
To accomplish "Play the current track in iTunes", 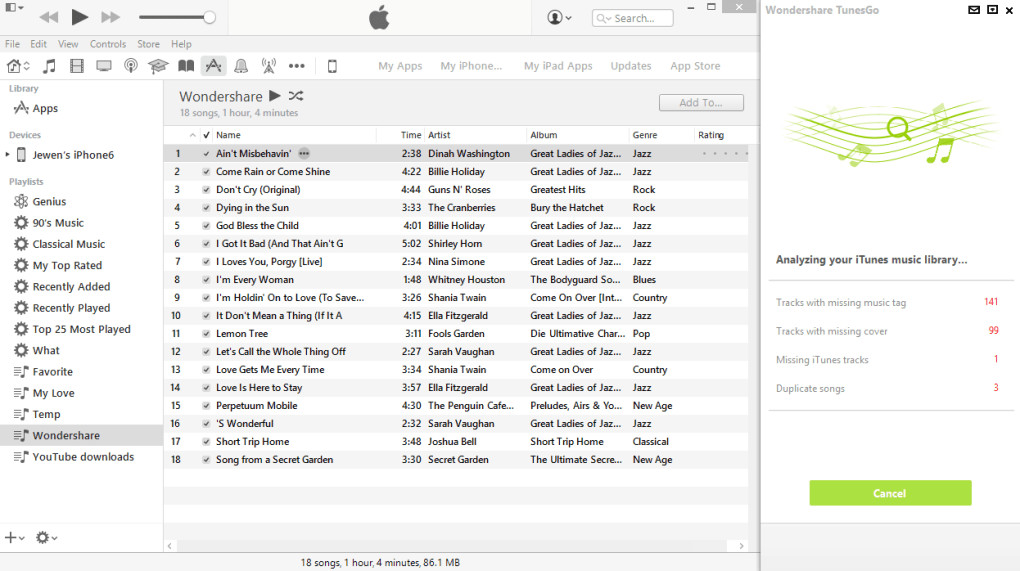I will 79,17.
